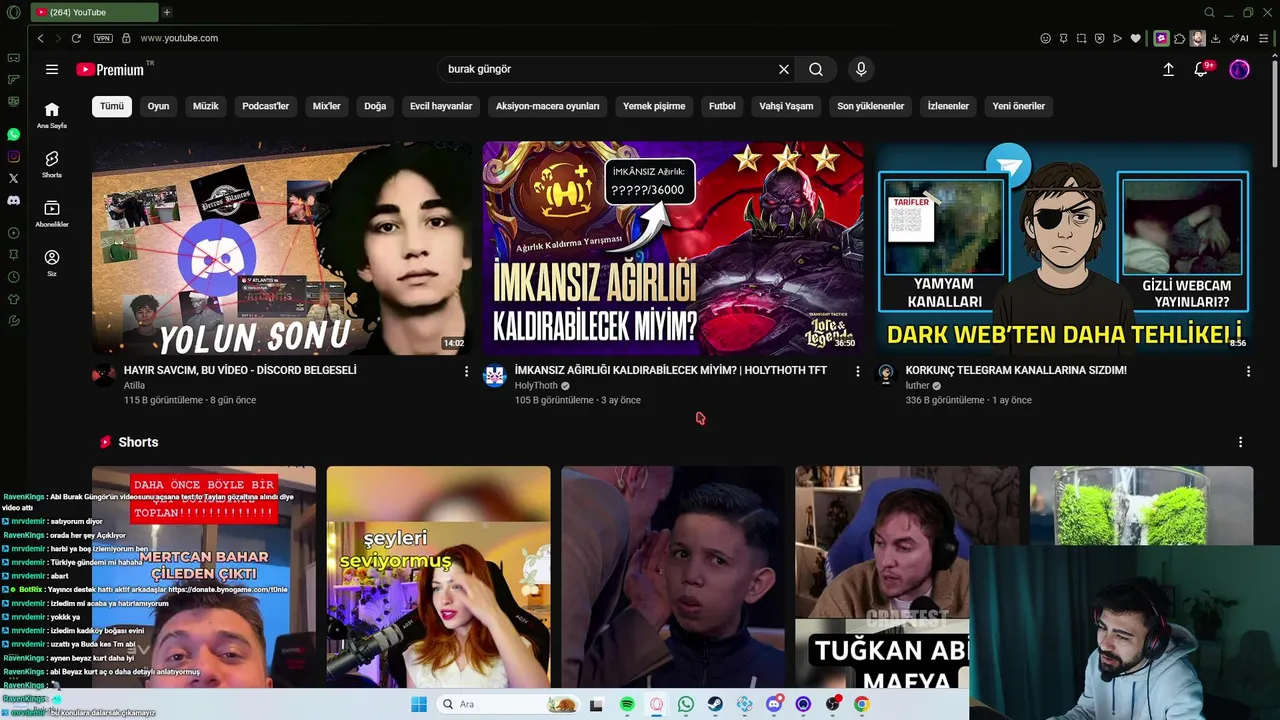The image size is (1280, 720).
Task: Open Instagram in the Opera sidebar
Action: (13, 156)
